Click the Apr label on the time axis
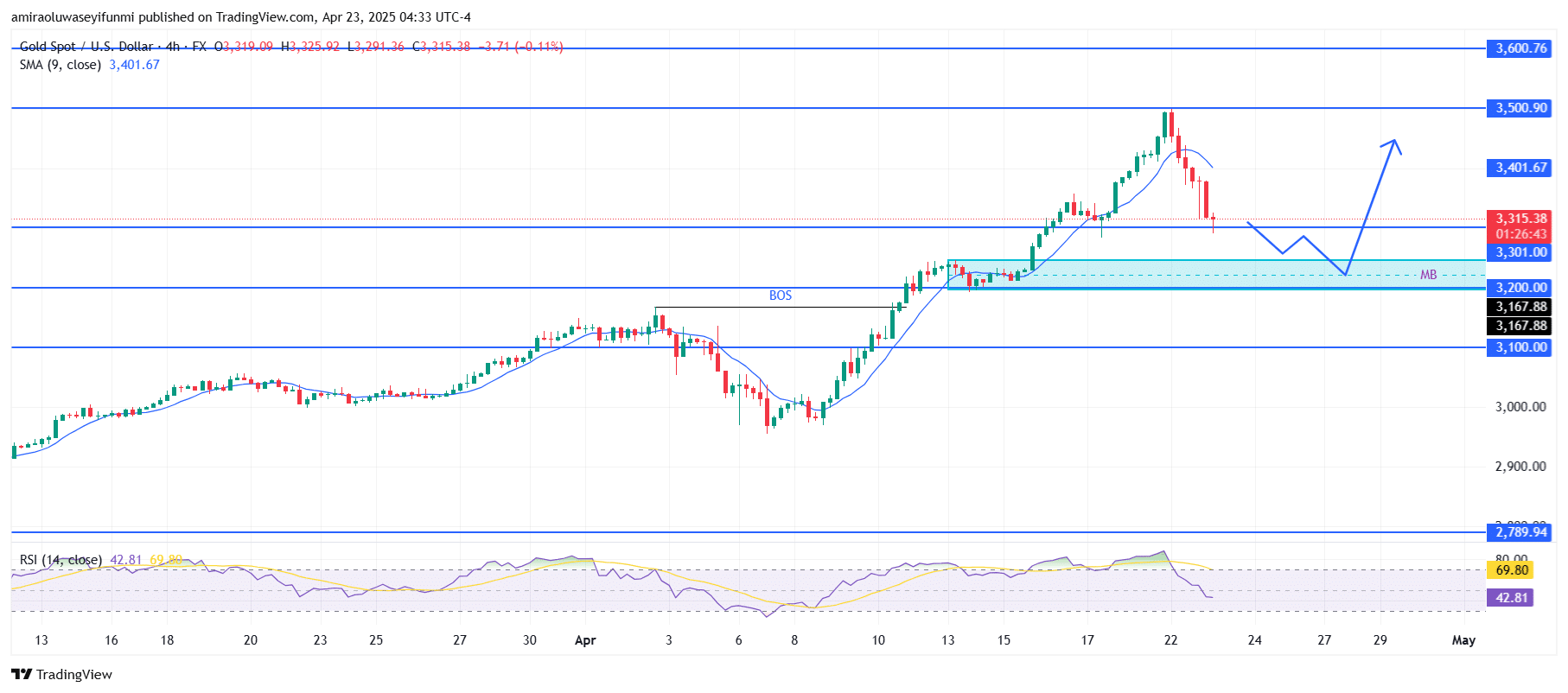Screen dimensions: 1568x693 click(x=585, y=640)
